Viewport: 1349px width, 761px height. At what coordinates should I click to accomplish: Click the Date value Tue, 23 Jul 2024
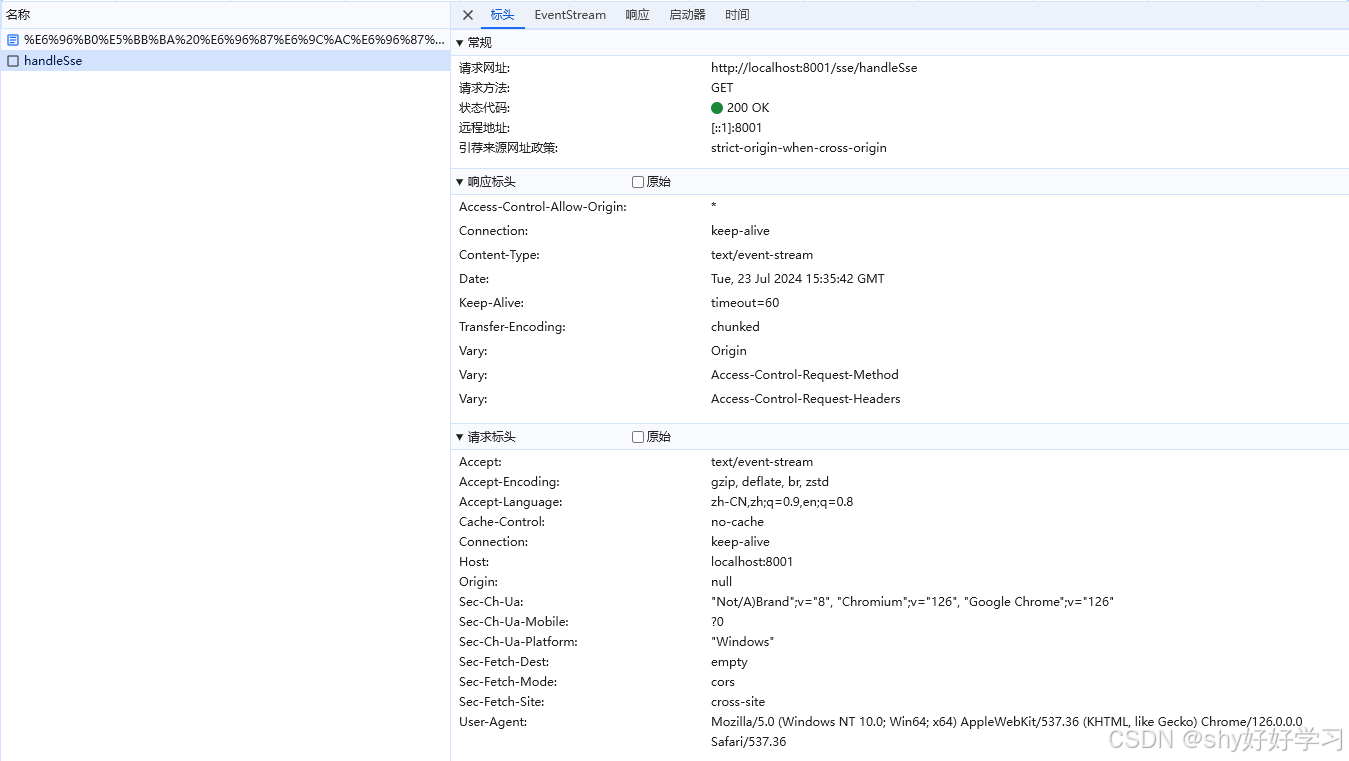798,279
